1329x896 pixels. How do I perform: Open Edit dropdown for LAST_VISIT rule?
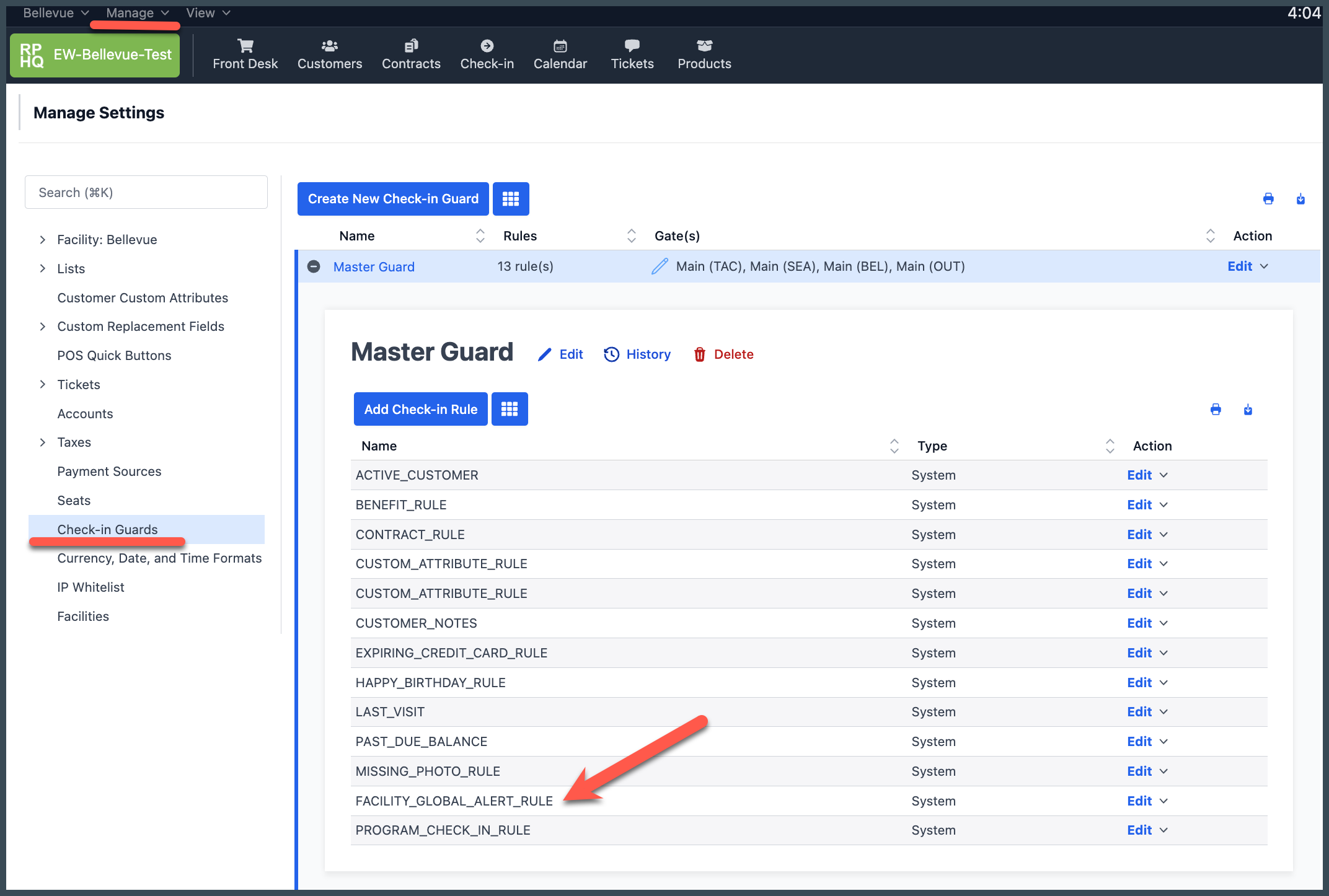pyautogui.click(x=1147, y=712)
